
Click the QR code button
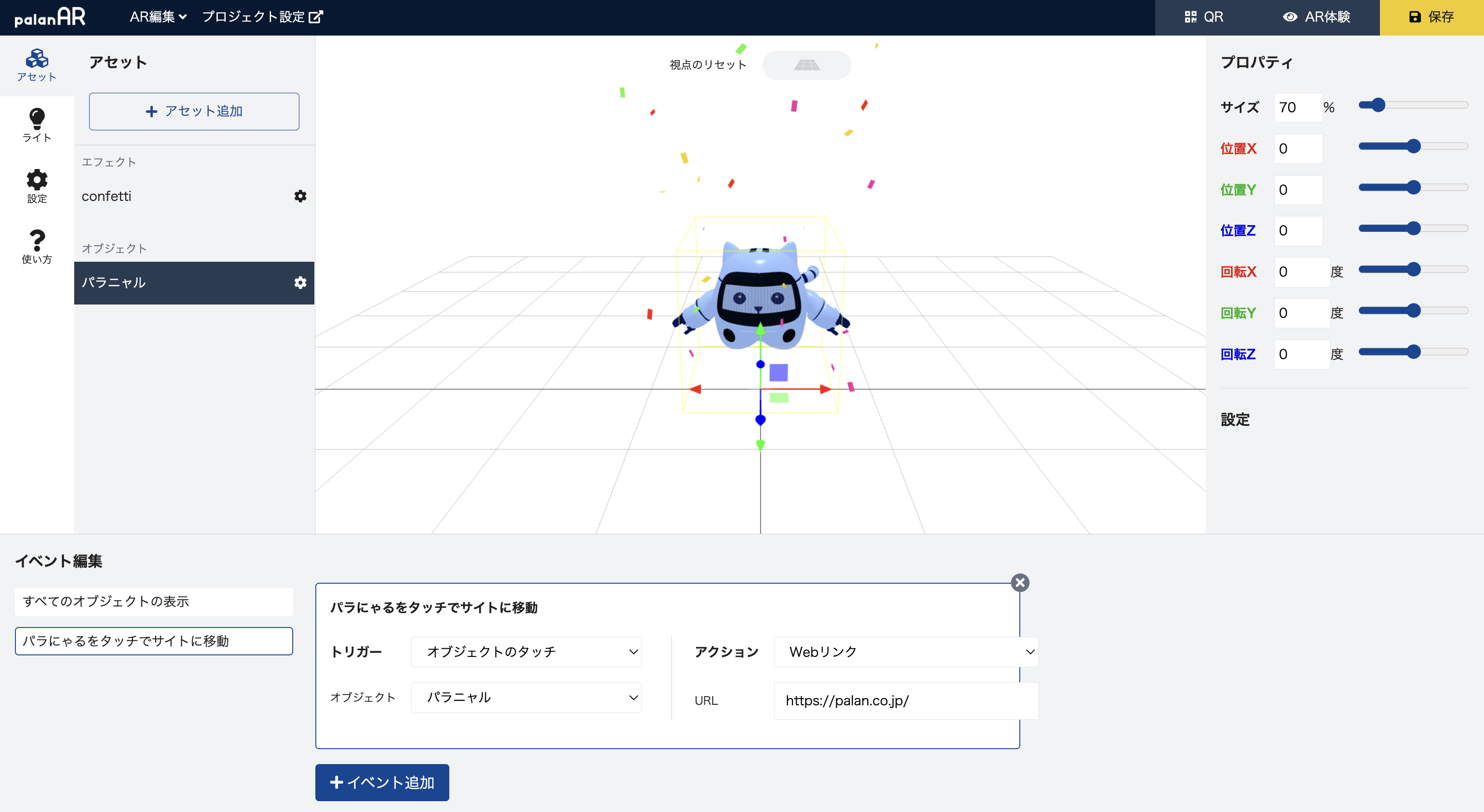click(1204, 18)
